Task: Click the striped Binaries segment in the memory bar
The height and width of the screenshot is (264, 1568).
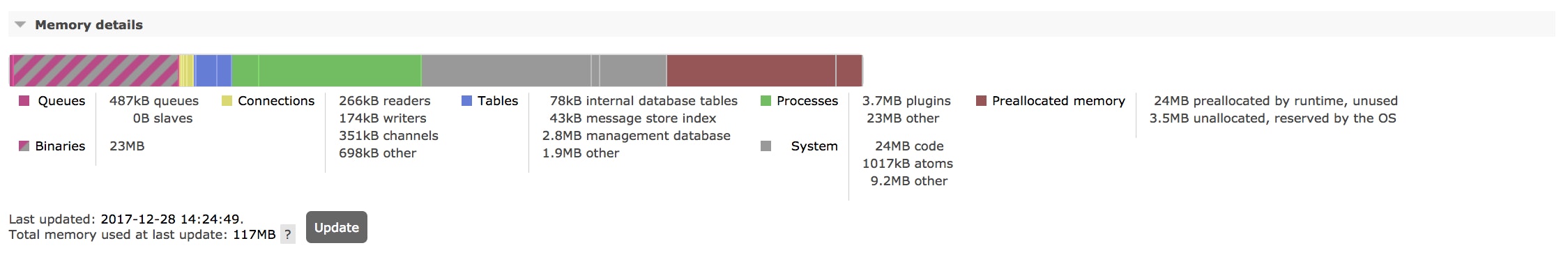Action: 96,70
